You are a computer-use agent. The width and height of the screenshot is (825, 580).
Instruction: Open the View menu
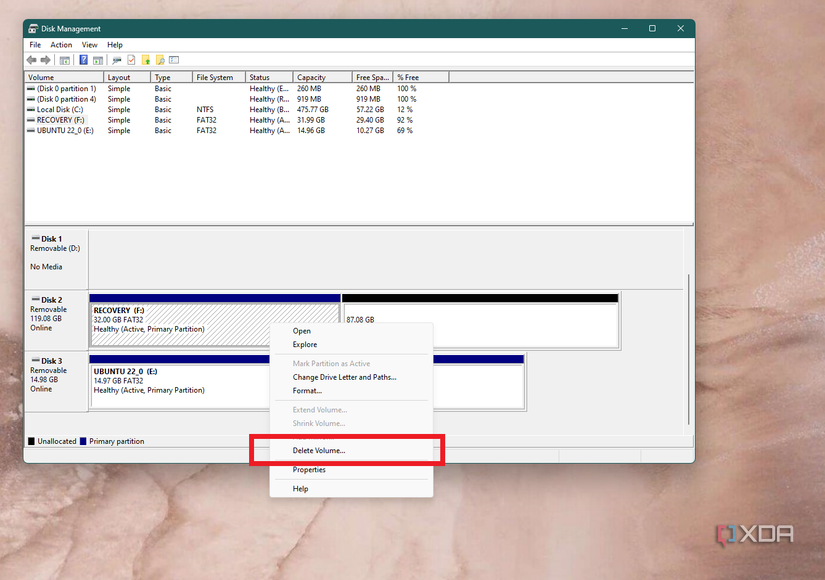coord(89,44)
